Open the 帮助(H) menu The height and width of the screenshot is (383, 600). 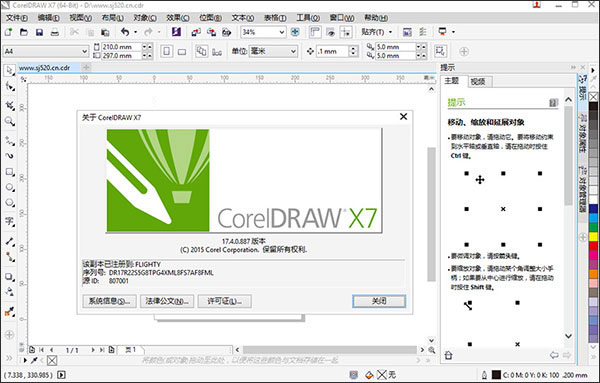point(376,18)
